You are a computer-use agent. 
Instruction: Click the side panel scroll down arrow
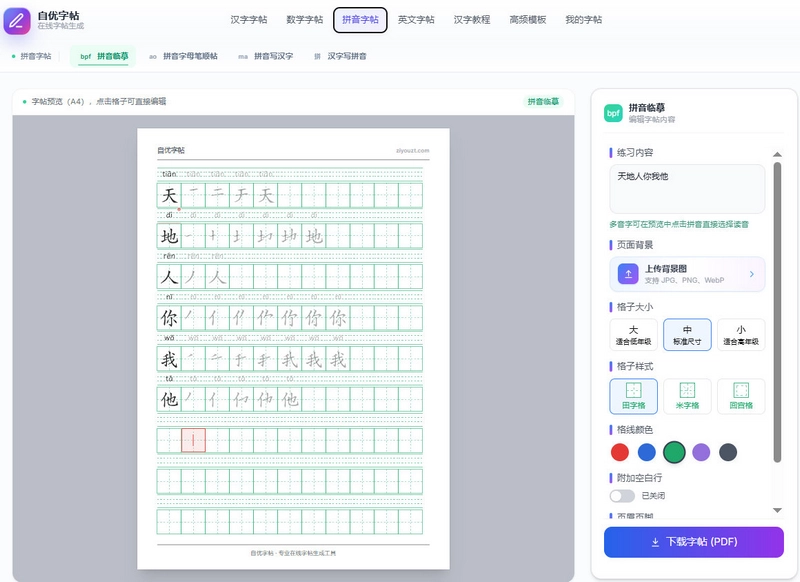(x=777, y=510)
